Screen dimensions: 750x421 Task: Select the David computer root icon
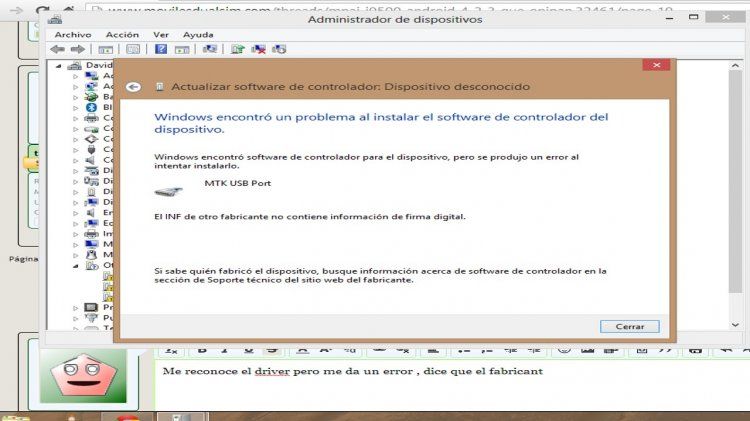coord(75,66)
